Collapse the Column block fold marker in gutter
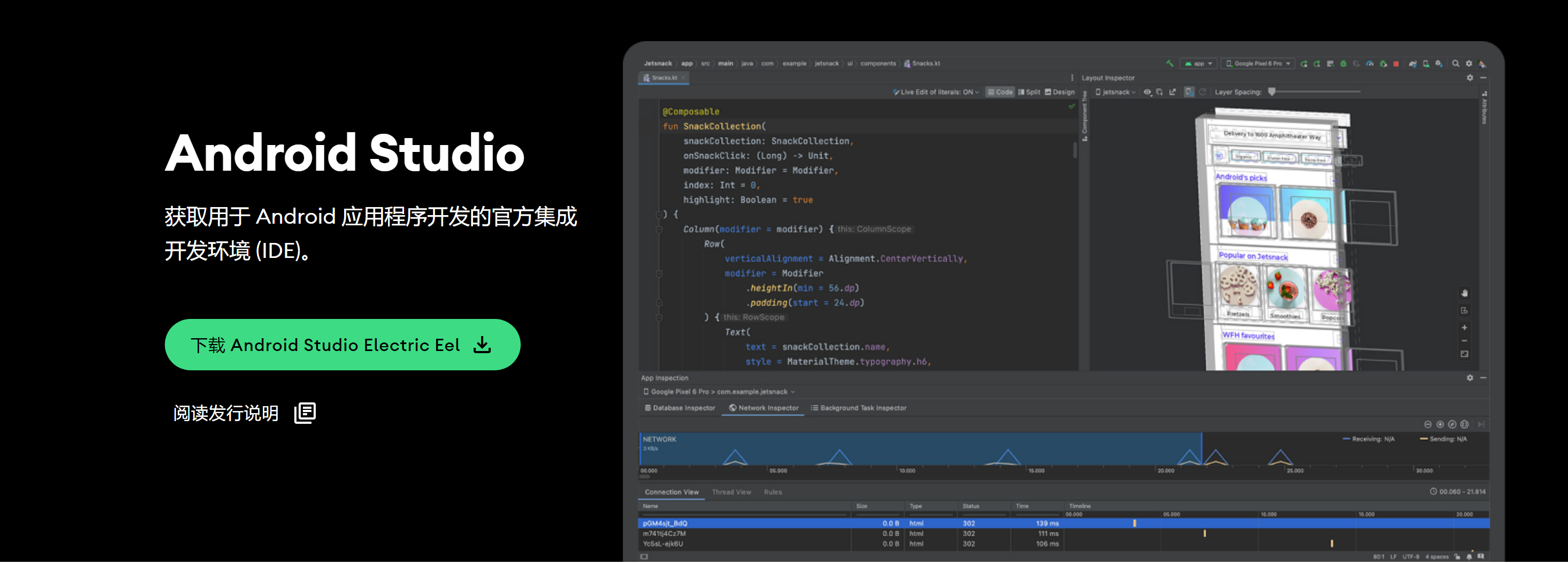 [659, 230]
